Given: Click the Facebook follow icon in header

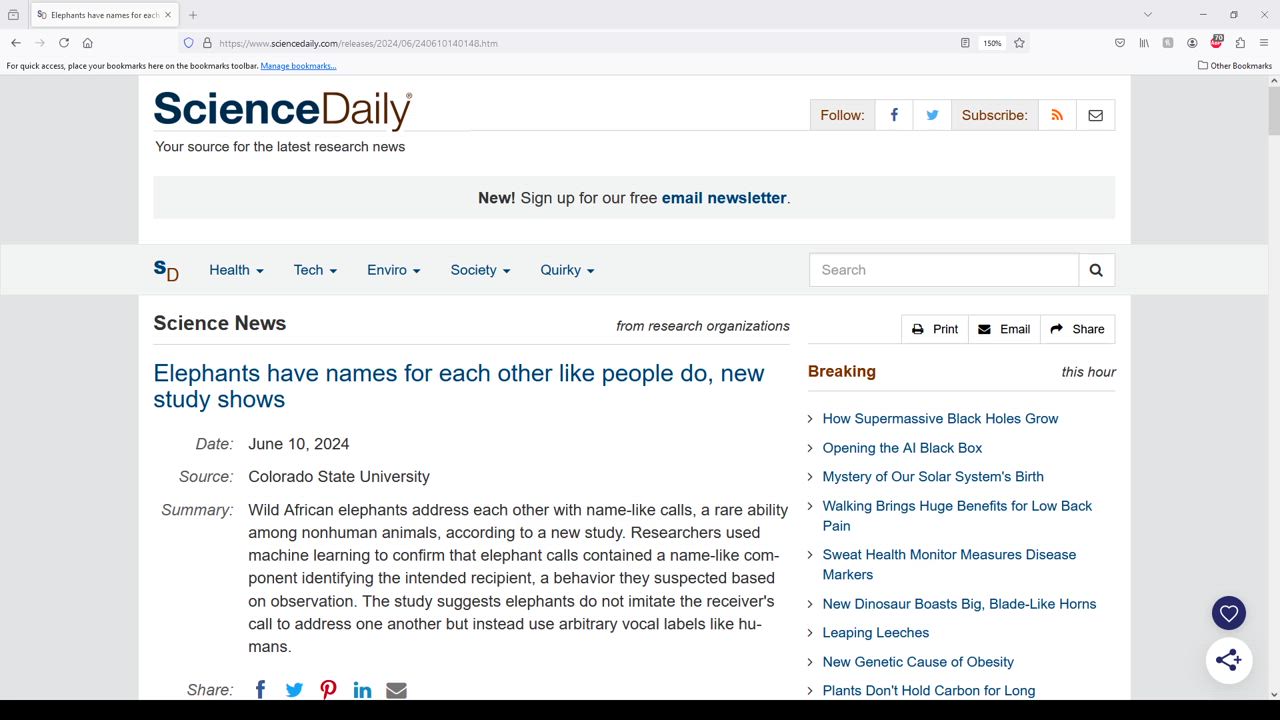Looking at the screenshot, I should tap(894, 115).
